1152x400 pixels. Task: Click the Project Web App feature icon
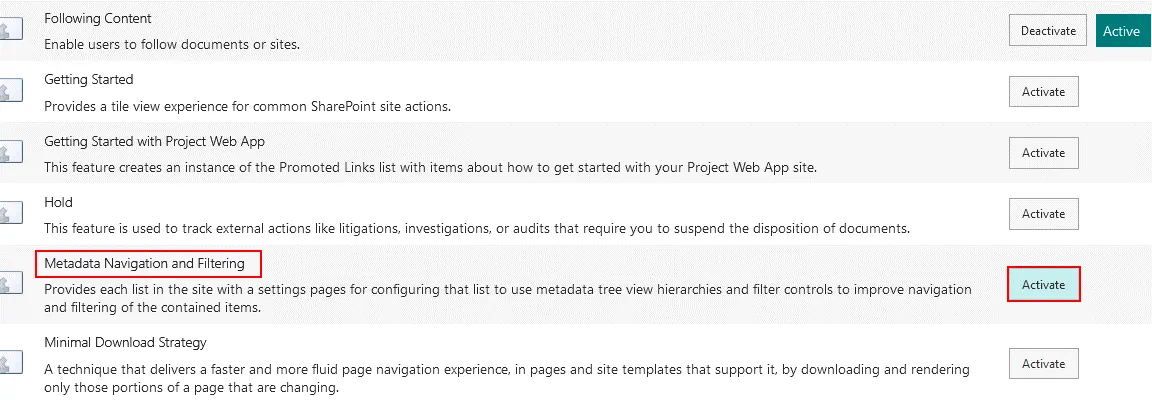click(x=10, y=153)
